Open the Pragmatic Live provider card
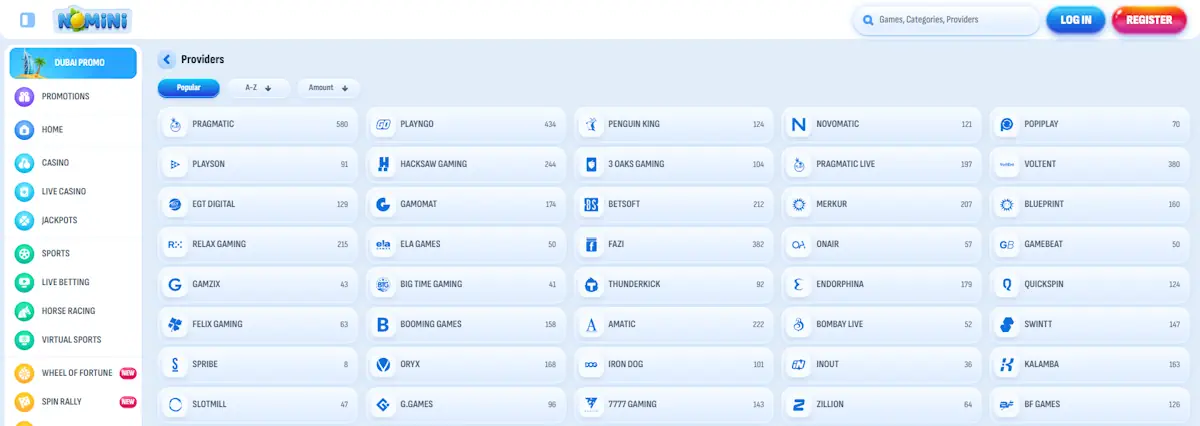Image resolution: width=1200 pixels, height=426 pixels. 882,165
